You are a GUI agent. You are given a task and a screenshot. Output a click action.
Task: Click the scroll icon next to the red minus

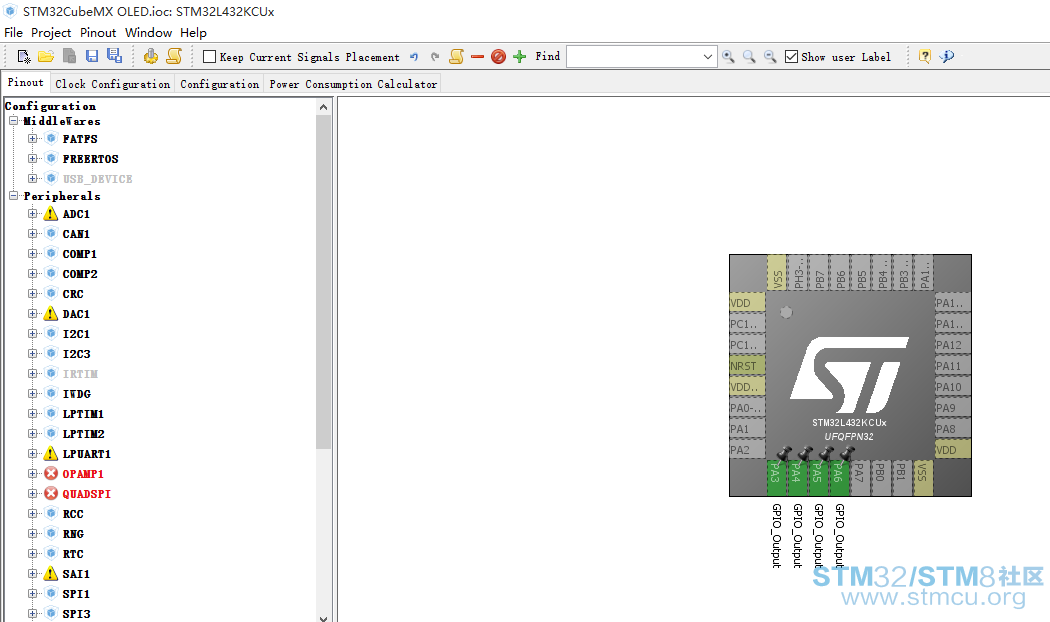pos(457,57)
